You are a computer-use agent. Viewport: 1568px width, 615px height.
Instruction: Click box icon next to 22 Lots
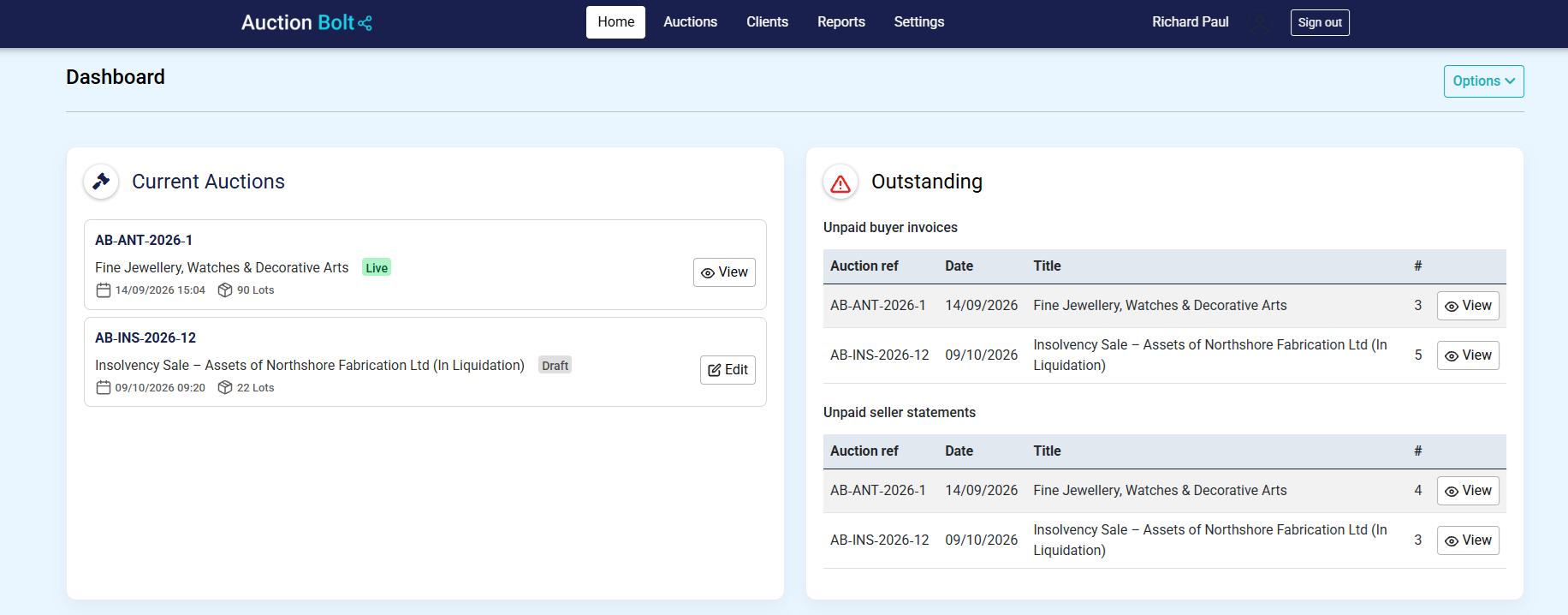click(225, 388)
